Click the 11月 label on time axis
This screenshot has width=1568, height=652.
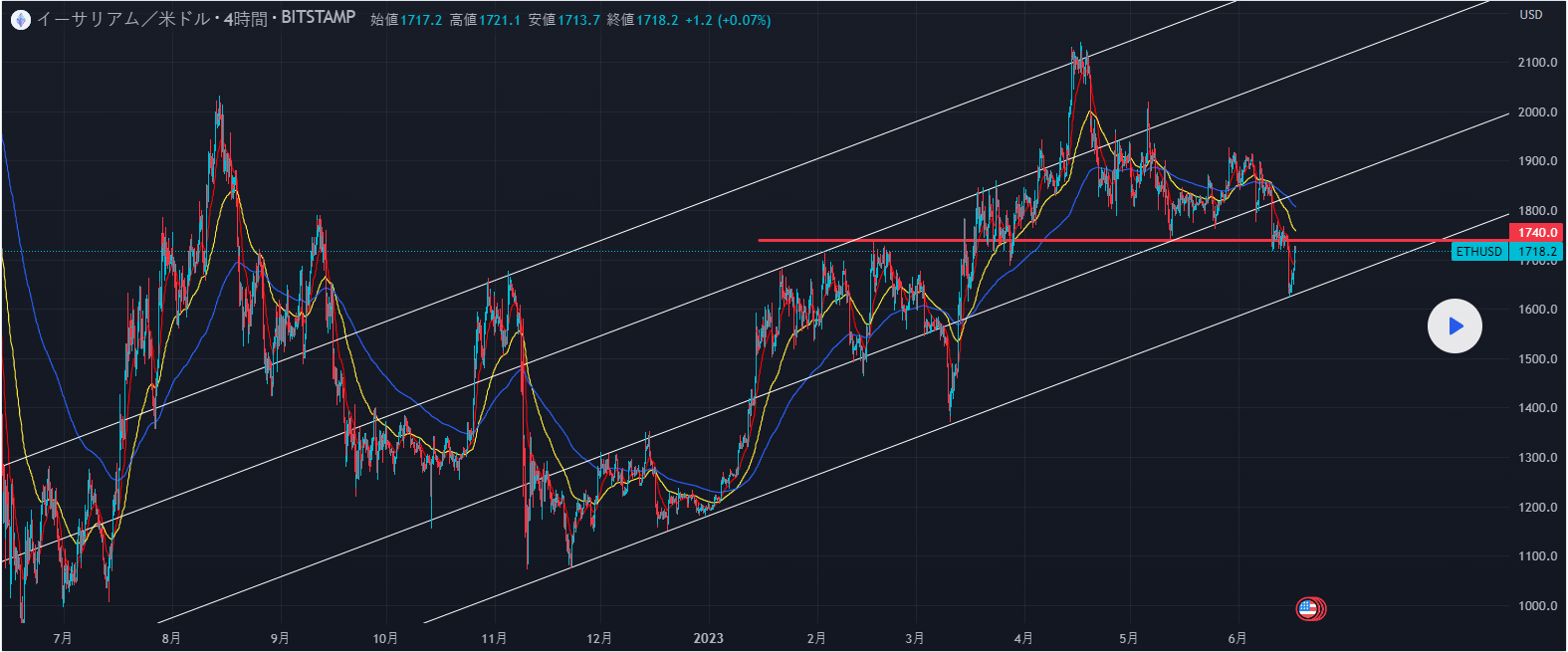[x=494, y=638]
